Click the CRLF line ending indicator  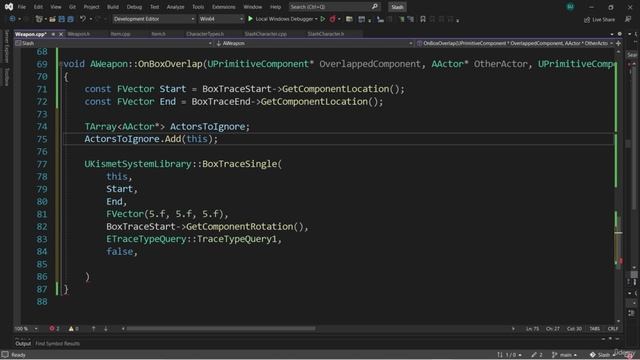point(613,329)
